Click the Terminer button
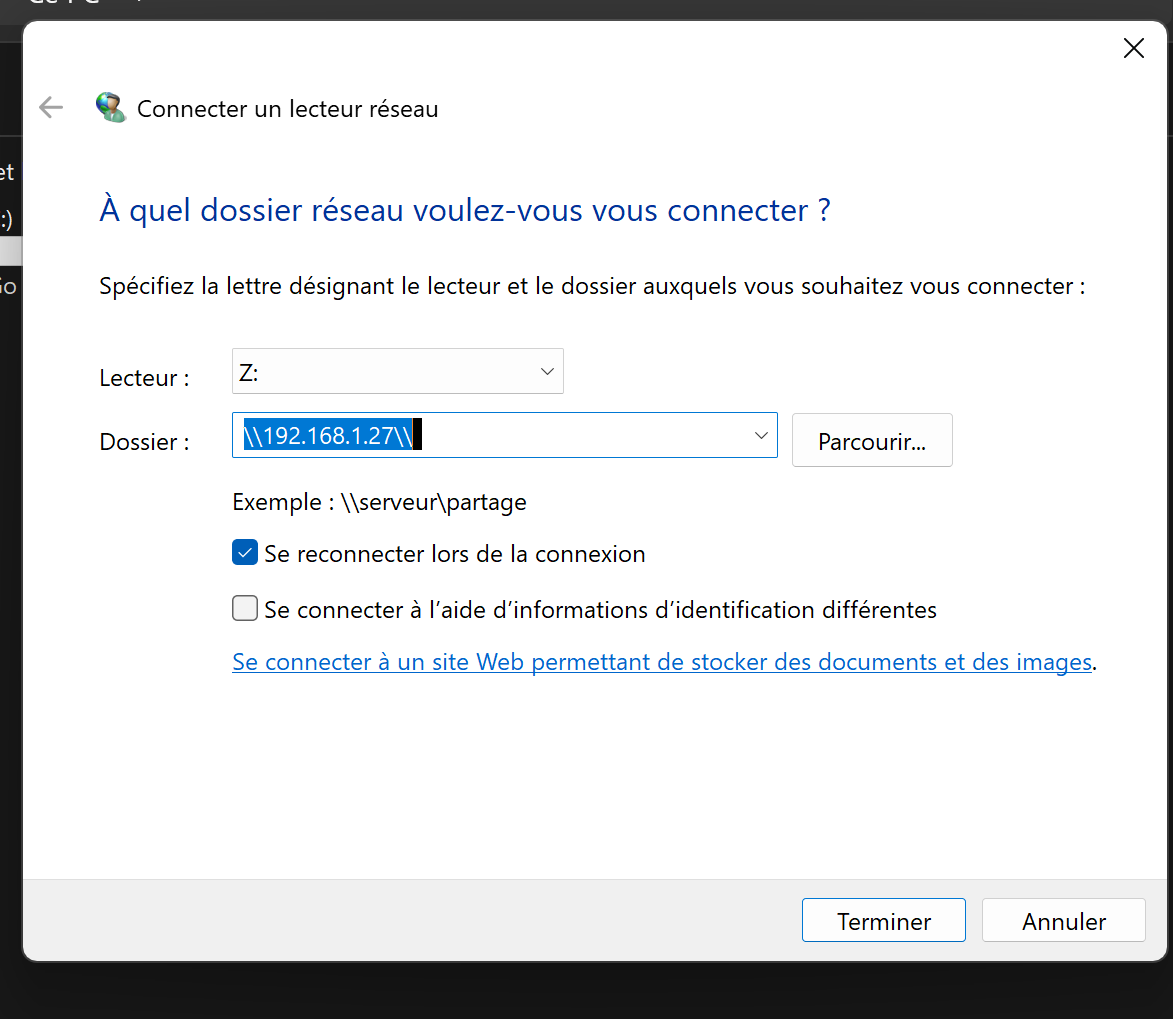Image resolution: width=1173 pixels, height=1019 pixels. click(883, 921)
